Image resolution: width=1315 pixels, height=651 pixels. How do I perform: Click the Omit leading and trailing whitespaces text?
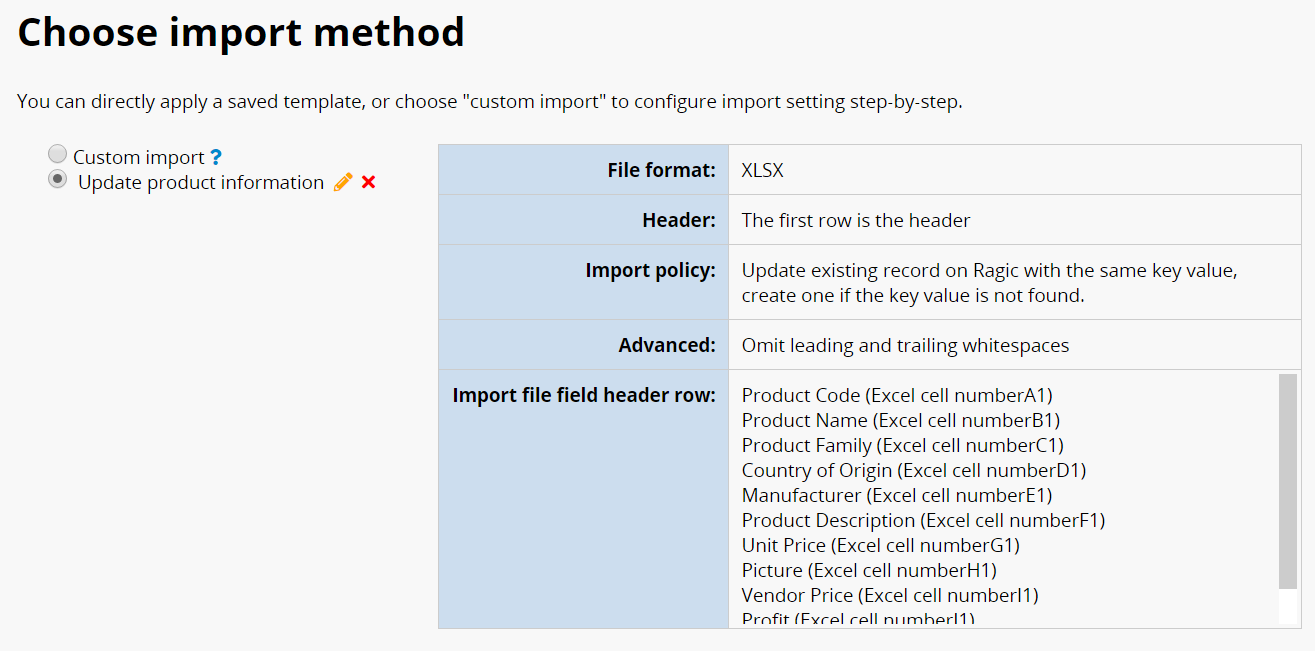click(x=905, y=345)
